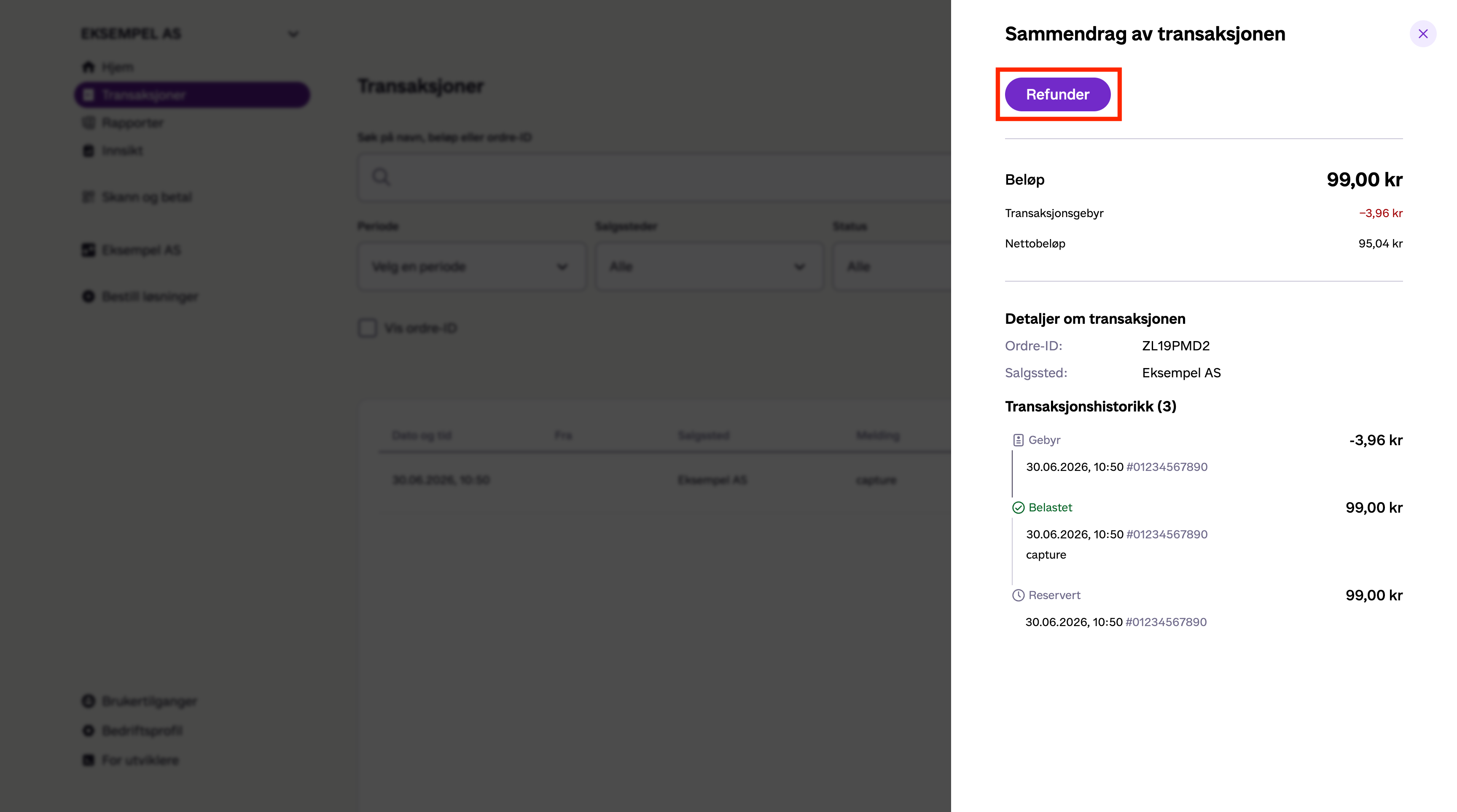Click the Reservert clock icon

[x=1018, y=595]
